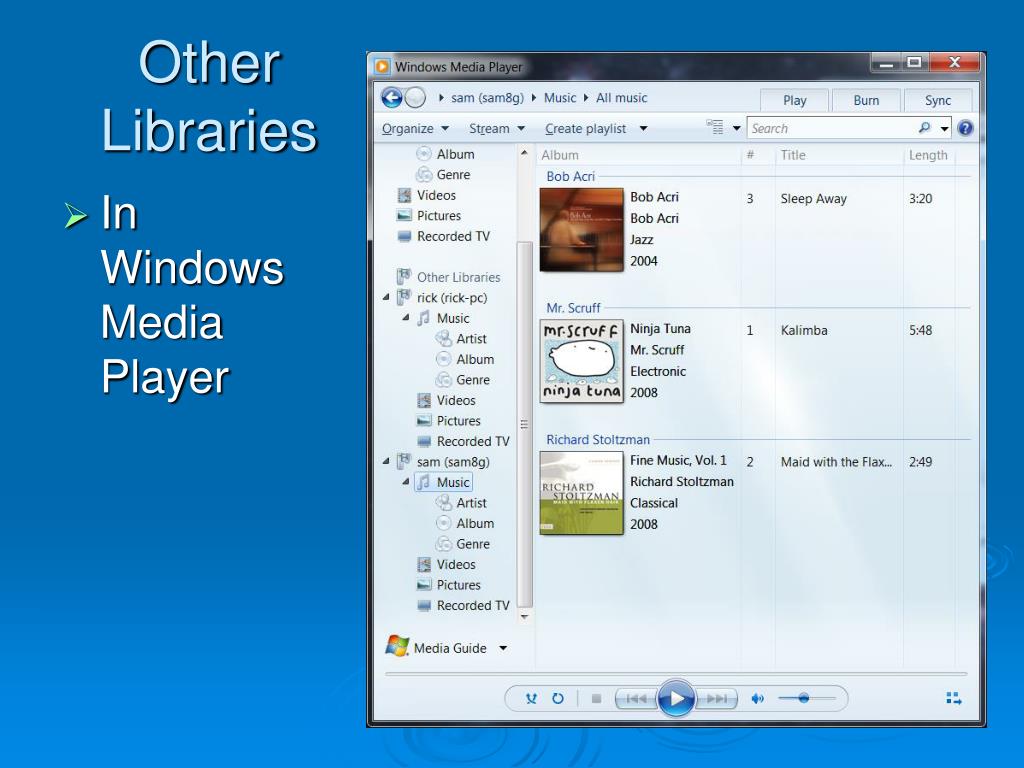Sort by the Album column header
The height and width of the screenshot is (768, 1024).
click(x=560, y=155)
